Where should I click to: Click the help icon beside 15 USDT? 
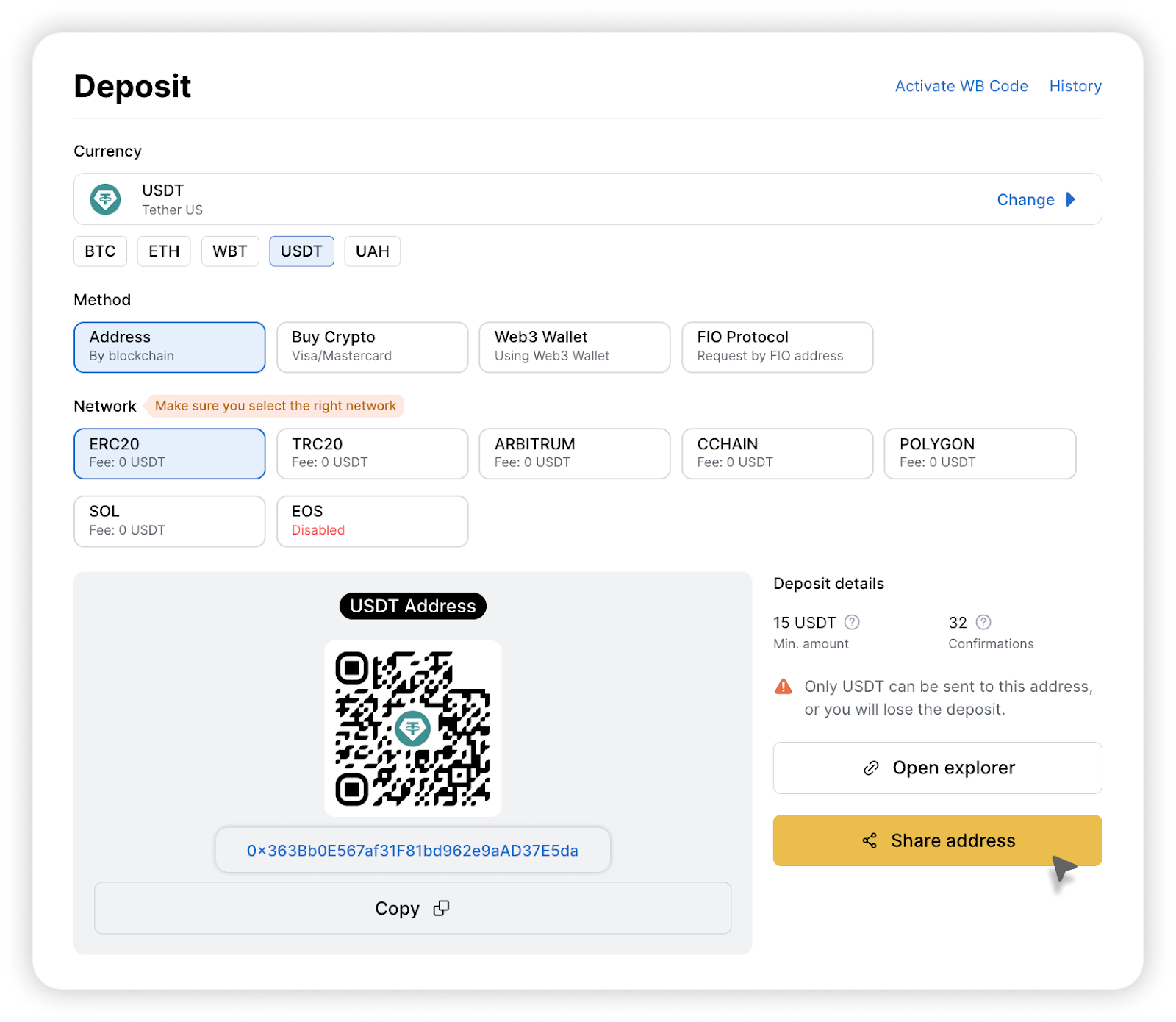pyautogui.click(x=852, y=623)
